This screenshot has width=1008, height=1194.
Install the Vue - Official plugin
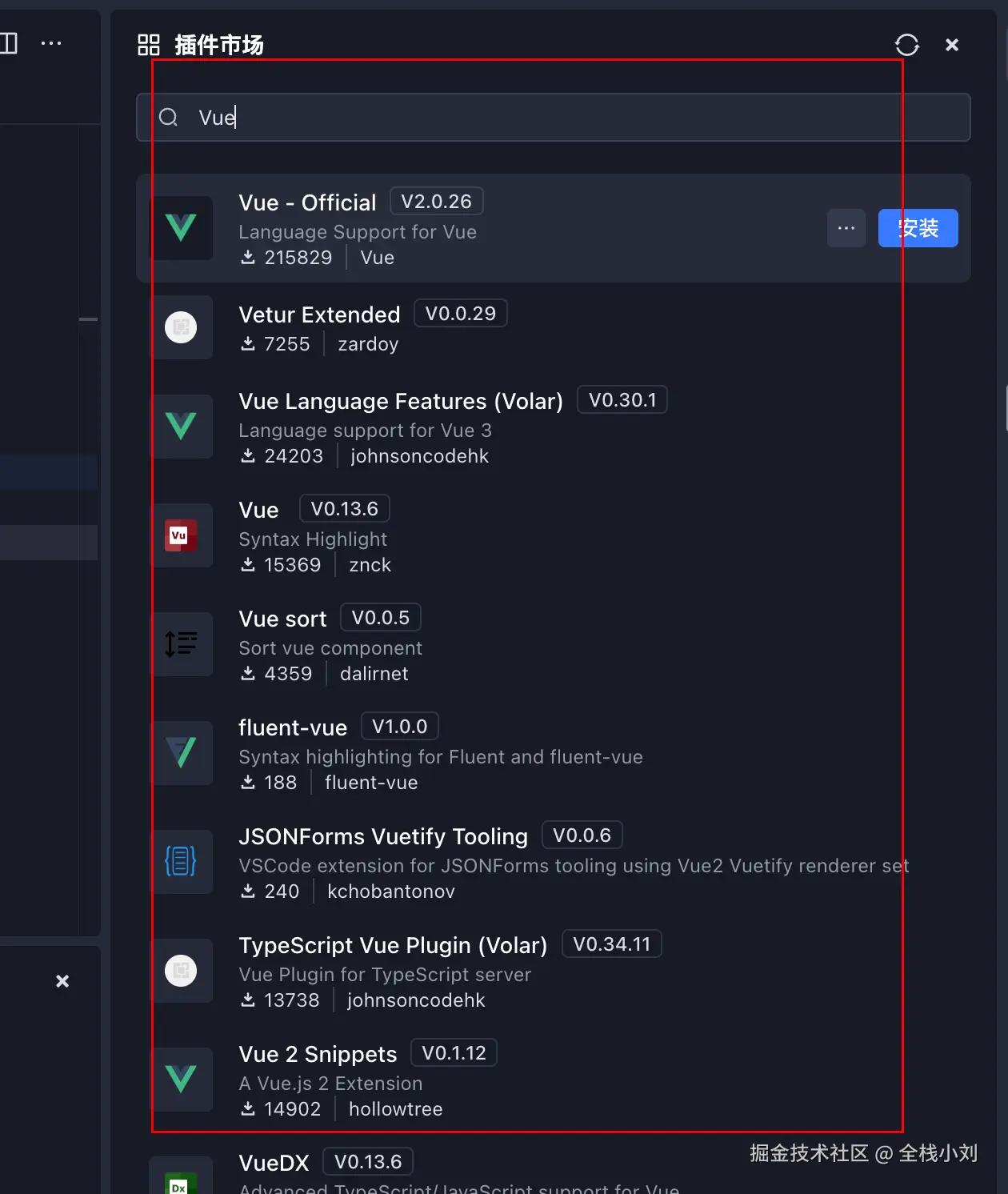pyautogui.click(x=918, y=228)
